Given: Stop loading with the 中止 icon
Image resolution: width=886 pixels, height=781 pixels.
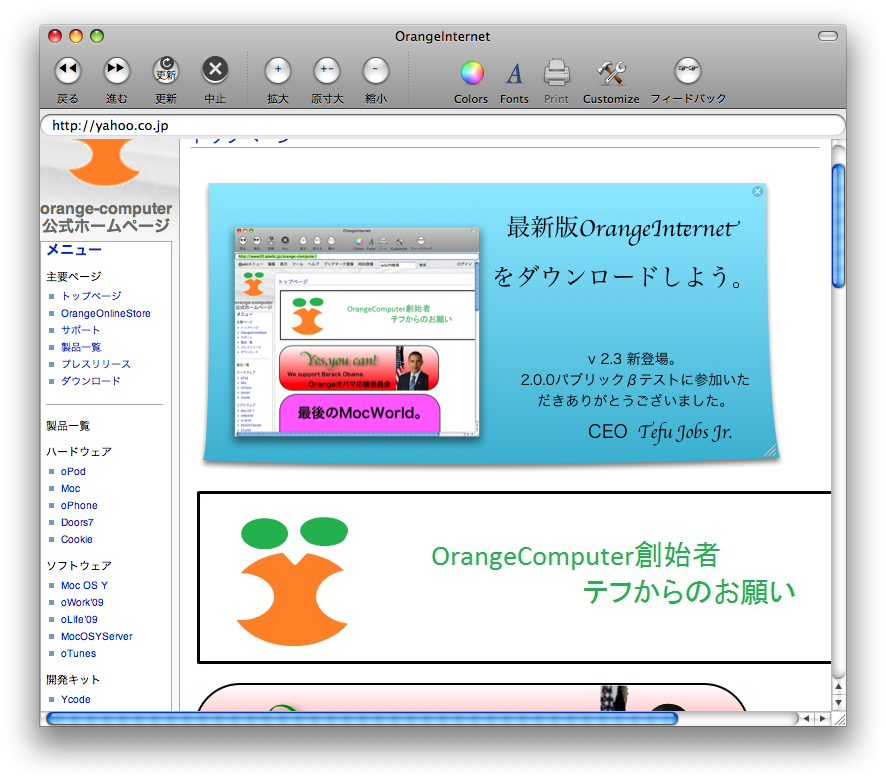Looking at the screenshot, I should [215, 70].
